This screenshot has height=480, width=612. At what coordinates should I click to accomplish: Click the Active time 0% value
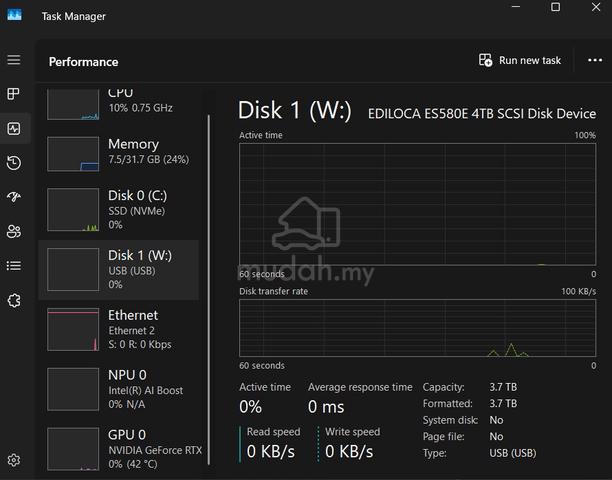[x=250, y=407]
